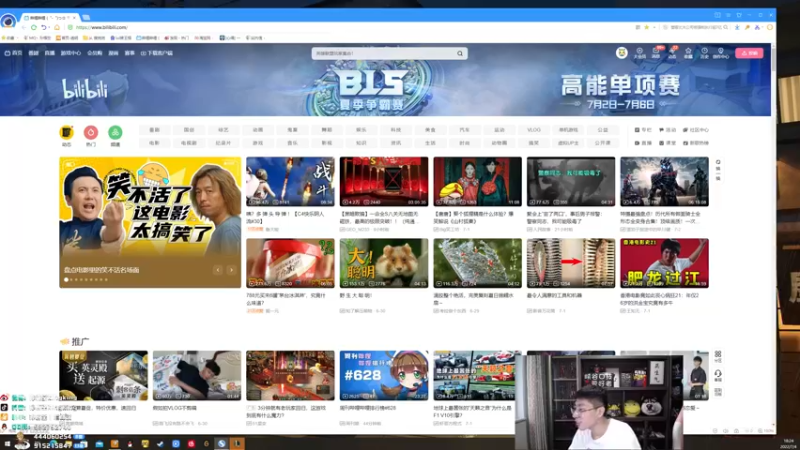
Task: Click the user avatar in the header
Action: pyautogui.click(x=621, y=53)
